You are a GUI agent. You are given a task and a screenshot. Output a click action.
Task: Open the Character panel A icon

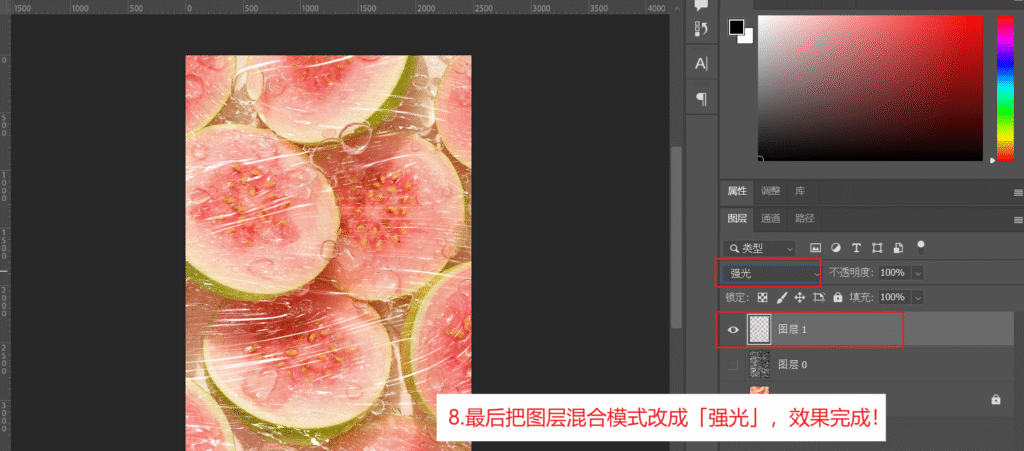(x=701, y=64)
